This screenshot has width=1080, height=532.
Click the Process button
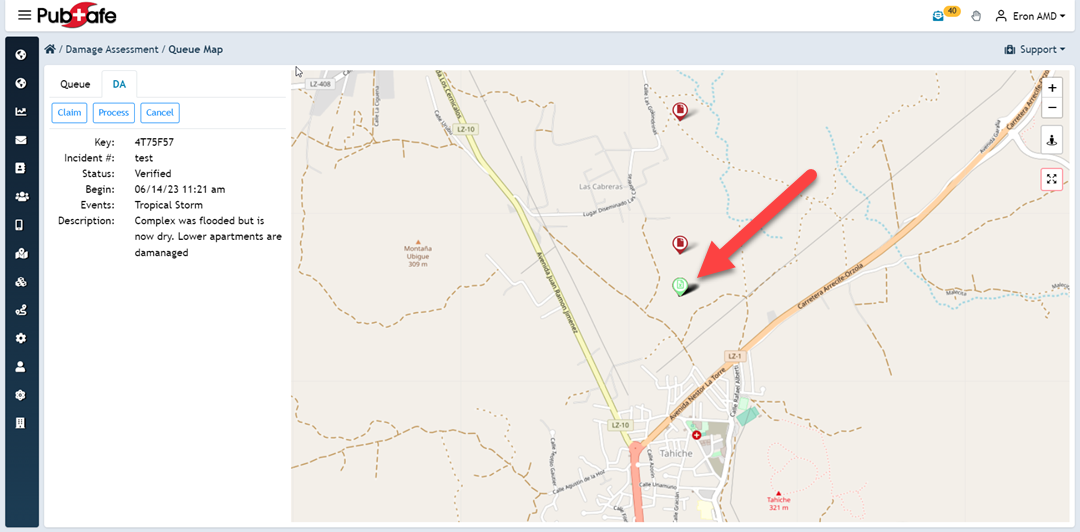(114, 113)
